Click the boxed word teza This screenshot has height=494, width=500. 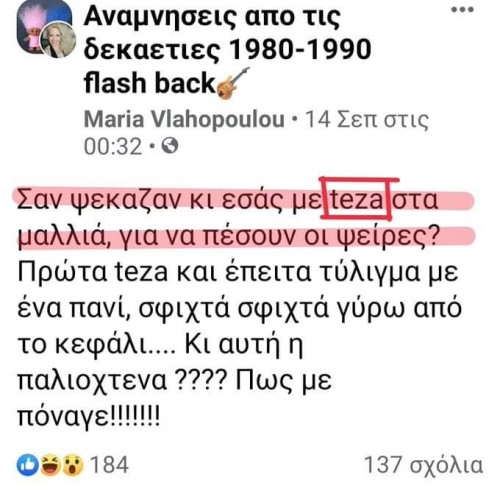(x=358, y=199)
